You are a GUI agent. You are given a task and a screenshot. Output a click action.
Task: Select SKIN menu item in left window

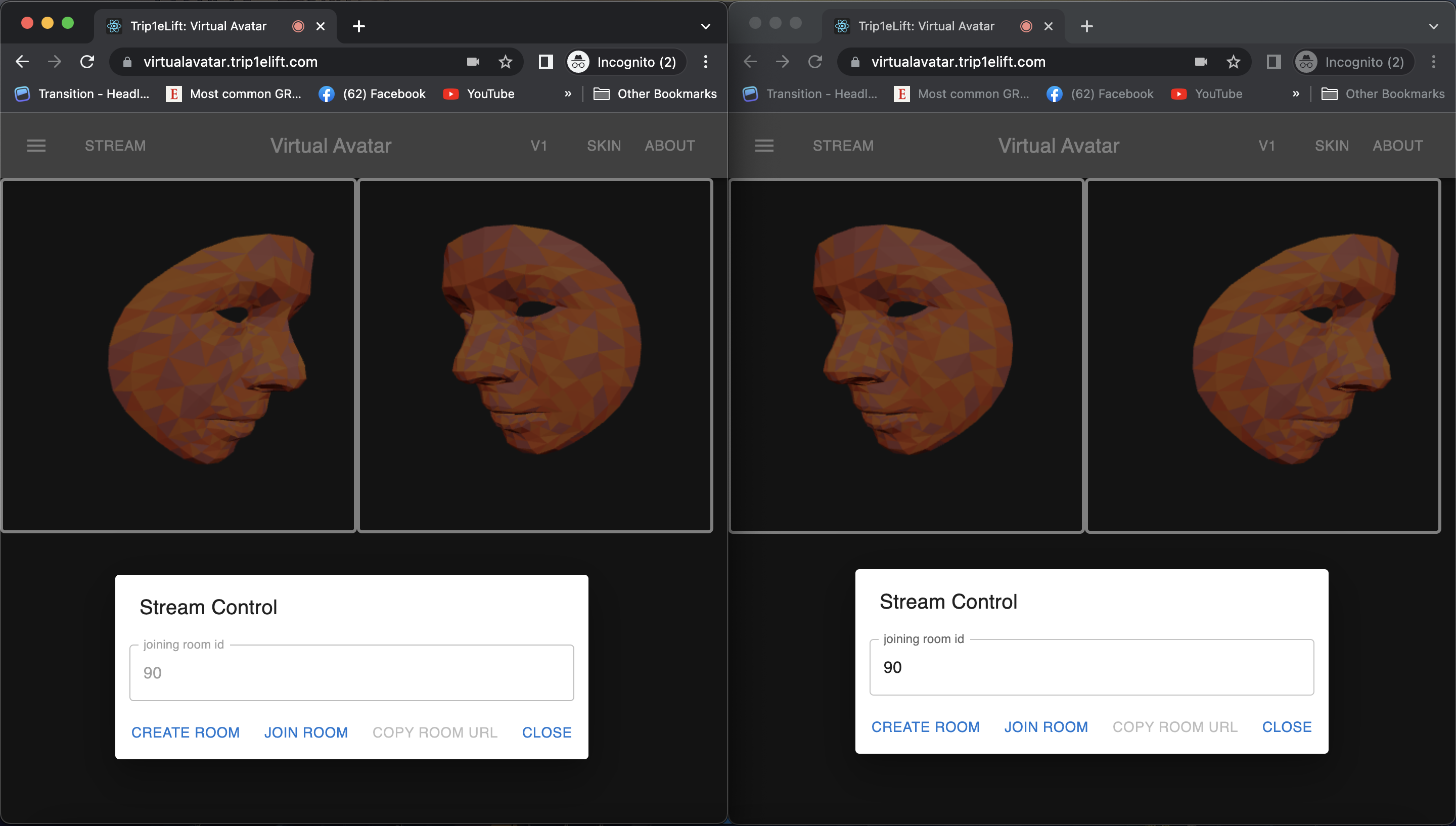point(604,146)
